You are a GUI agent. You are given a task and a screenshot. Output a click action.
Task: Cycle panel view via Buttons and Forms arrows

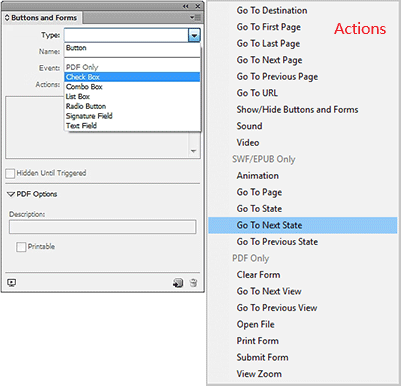7,18
